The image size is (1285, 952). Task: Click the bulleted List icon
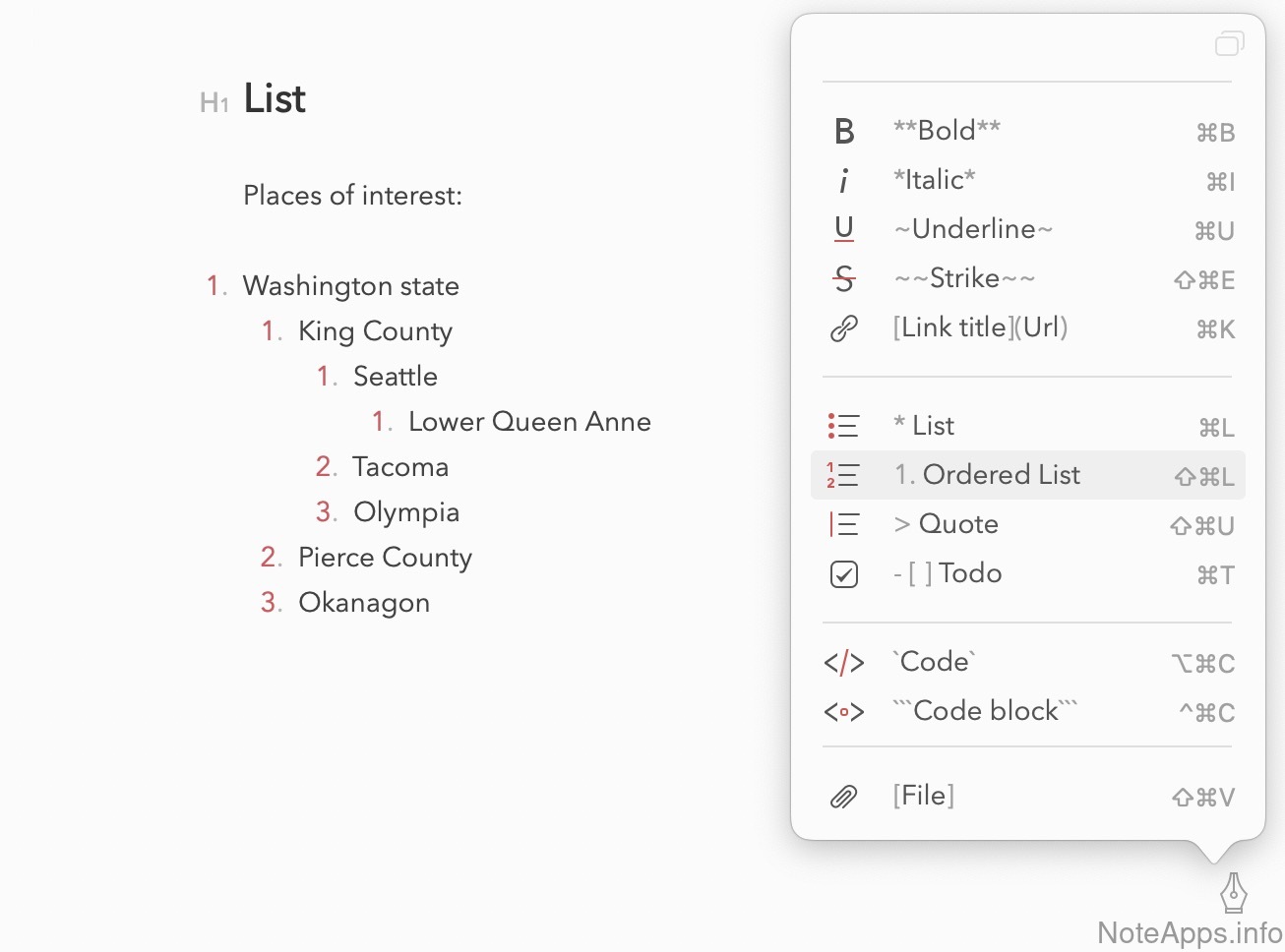pyautogui.click(x=844, y=426)
